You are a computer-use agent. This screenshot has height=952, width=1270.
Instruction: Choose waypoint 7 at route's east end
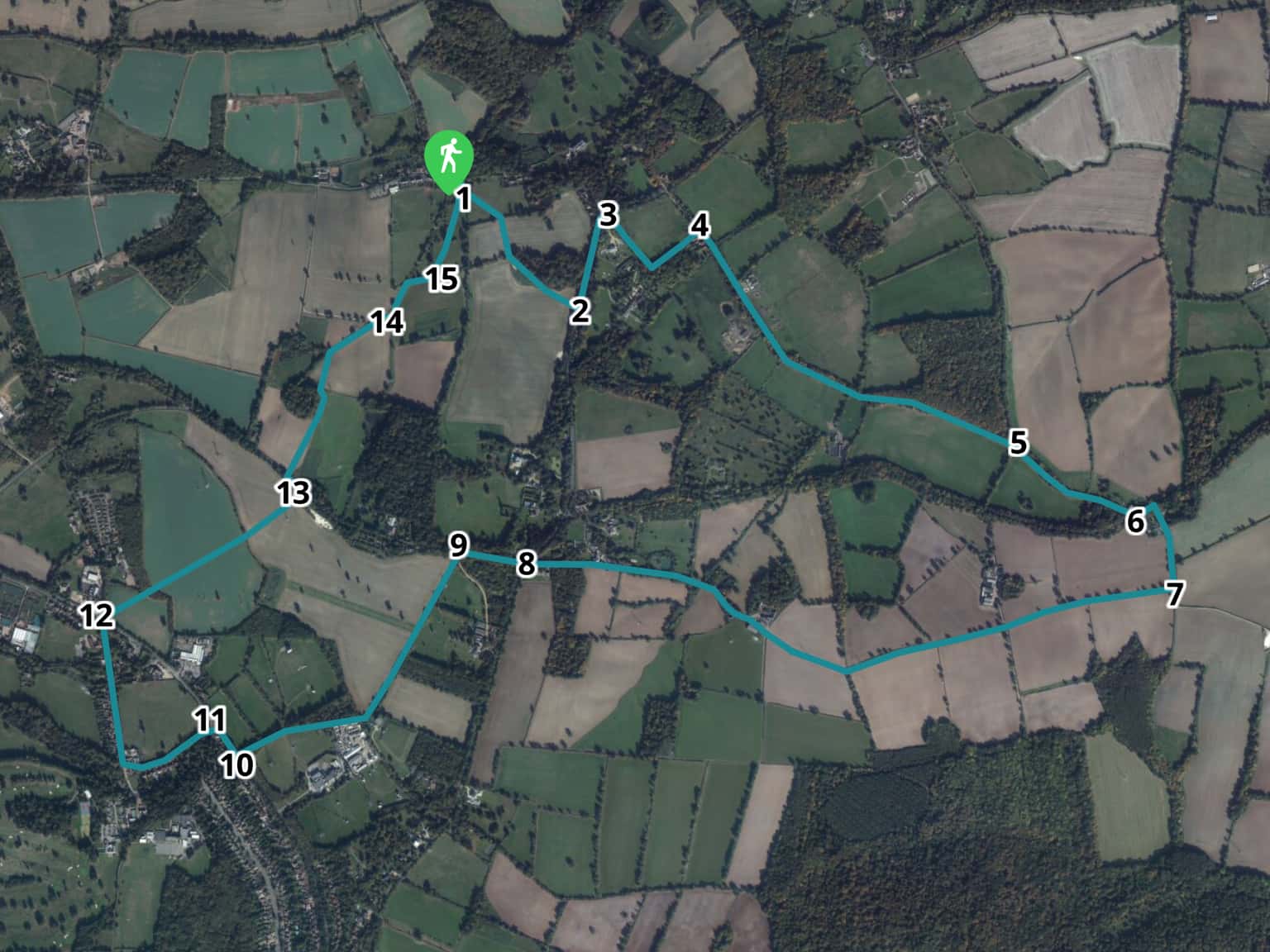tap(1174, 594)
